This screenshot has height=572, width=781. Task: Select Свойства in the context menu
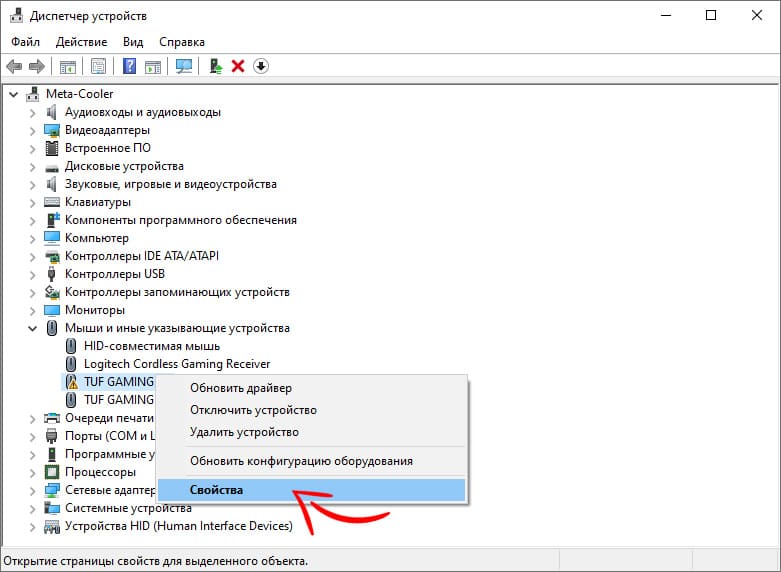click(312, 490)
